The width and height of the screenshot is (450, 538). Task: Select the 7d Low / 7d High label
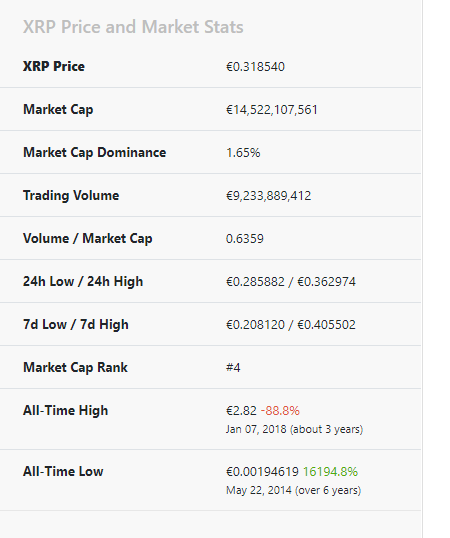(x=76, y=325)
